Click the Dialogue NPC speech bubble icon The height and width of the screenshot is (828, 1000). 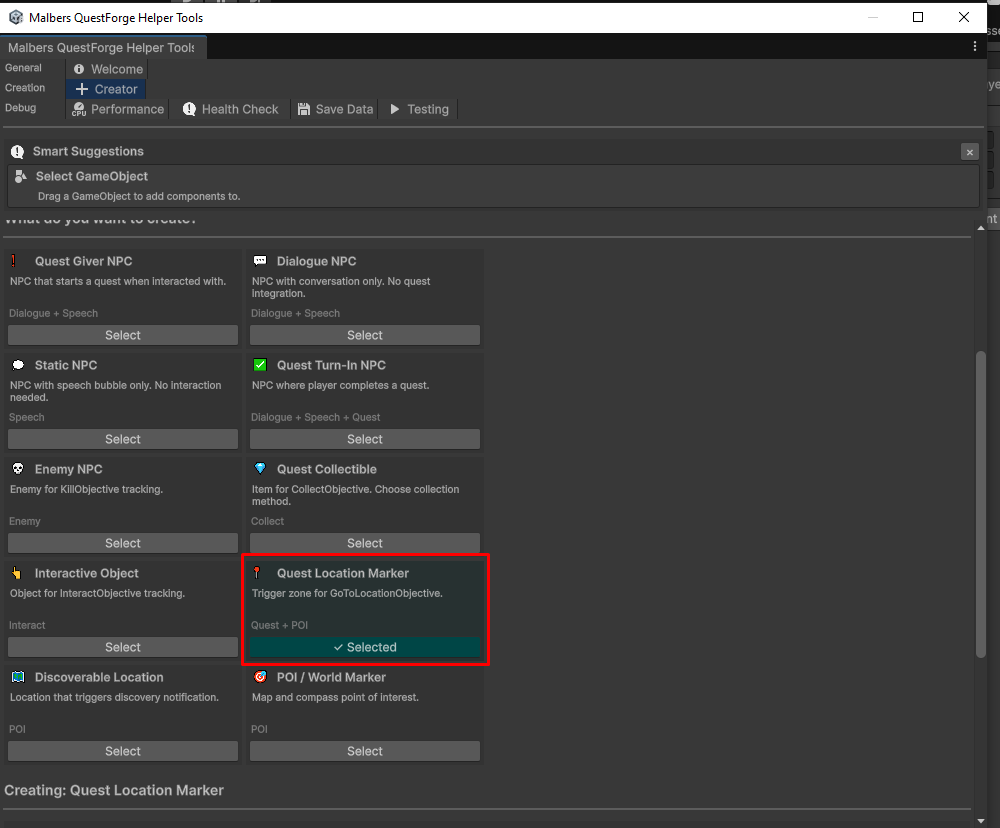[260, 261]
